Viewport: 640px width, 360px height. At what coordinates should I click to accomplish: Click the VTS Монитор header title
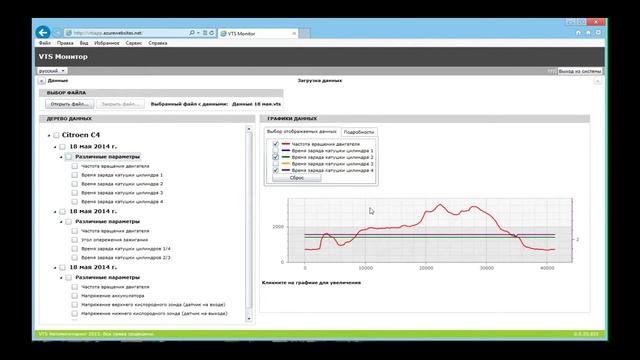pos(63,57)
